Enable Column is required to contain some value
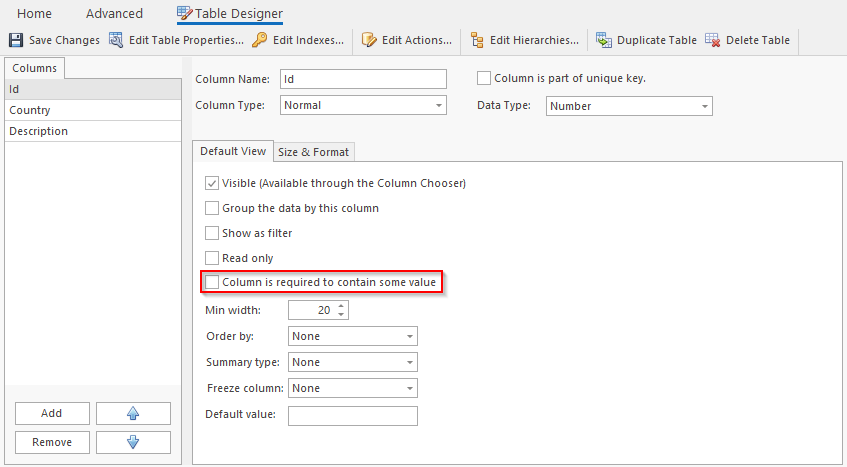The width and height of the screenshot is (847, 467). (212, 282)
